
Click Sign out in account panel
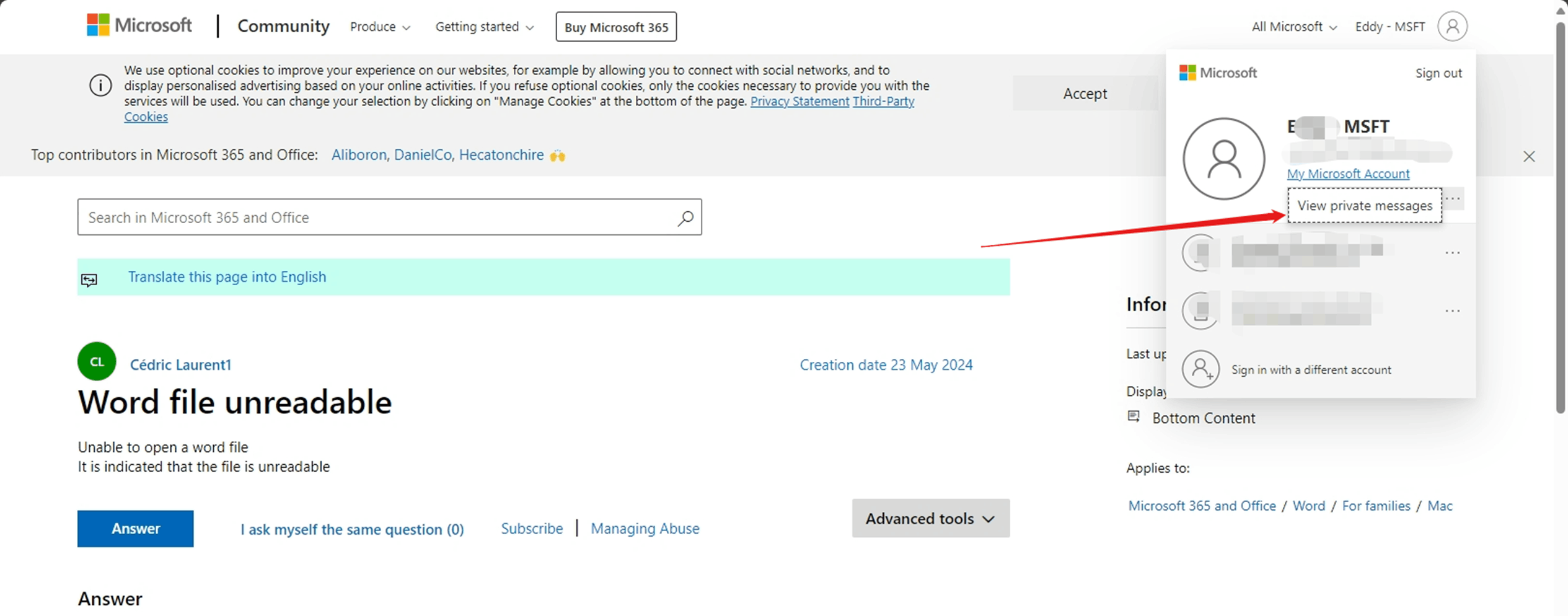pyautogui.click(x=1438, y=73)
